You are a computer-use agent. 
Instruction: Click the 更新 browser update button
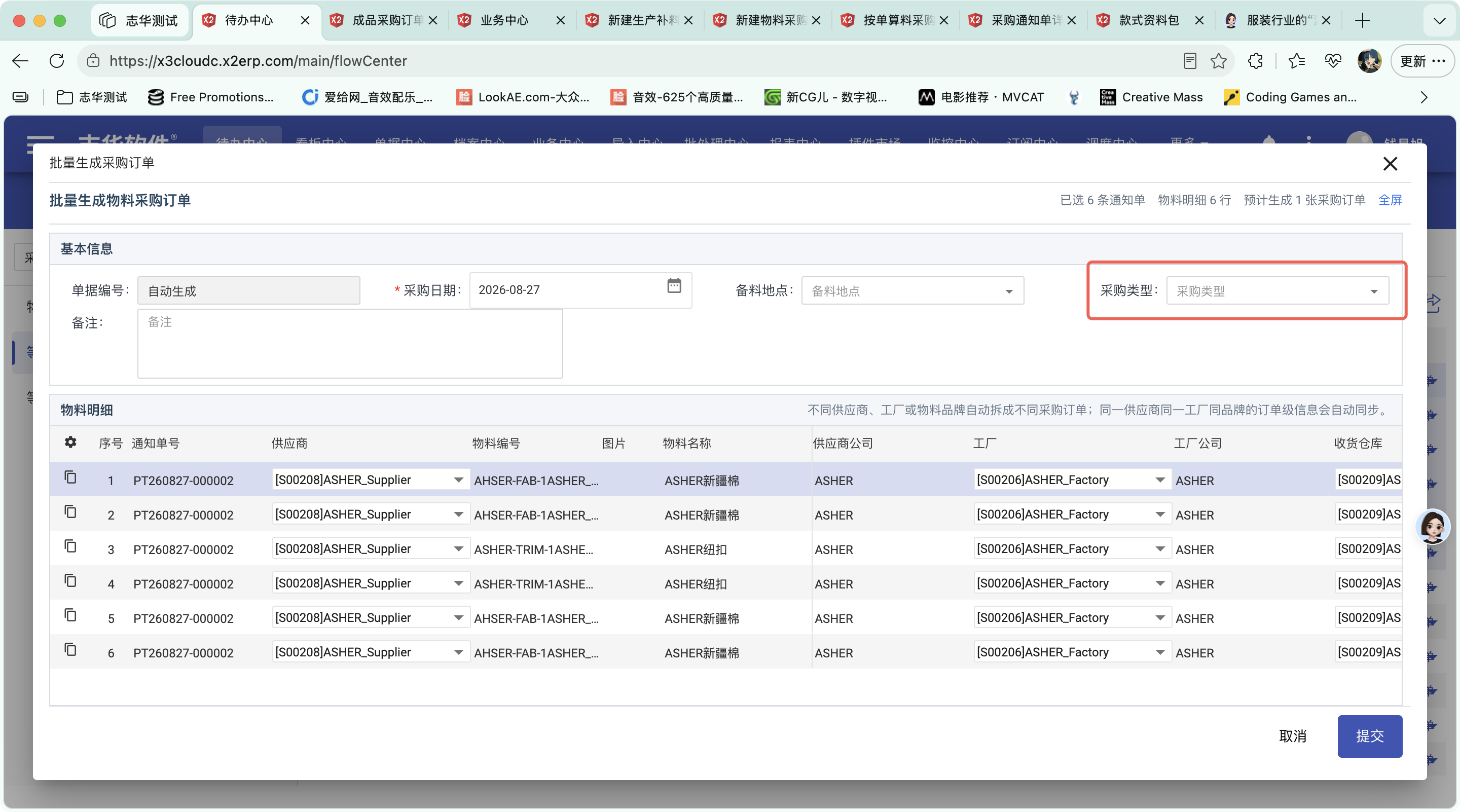(x=1422, y=61)
